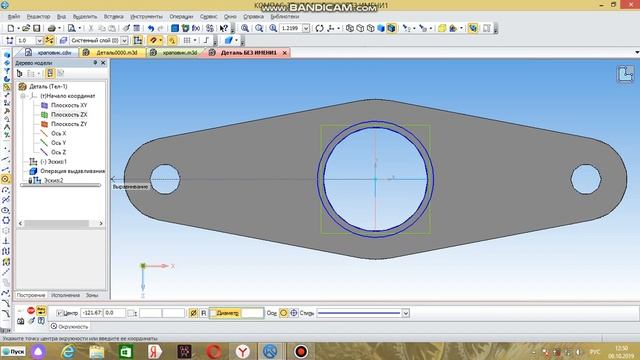
Task: Click the diameter value field
Action: coord(252,313)
